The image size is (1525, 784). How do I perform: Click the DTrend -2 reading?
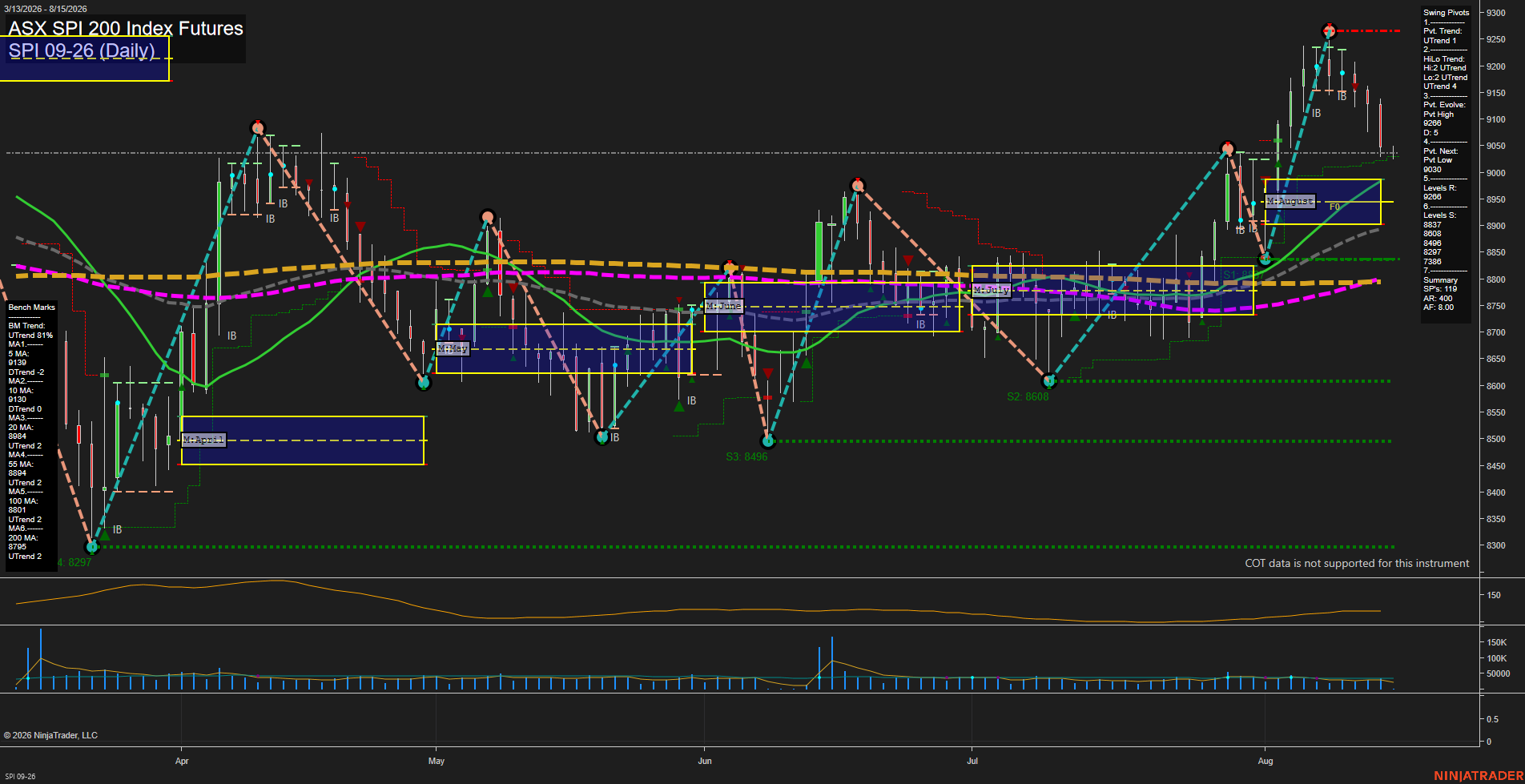[26, 372]
